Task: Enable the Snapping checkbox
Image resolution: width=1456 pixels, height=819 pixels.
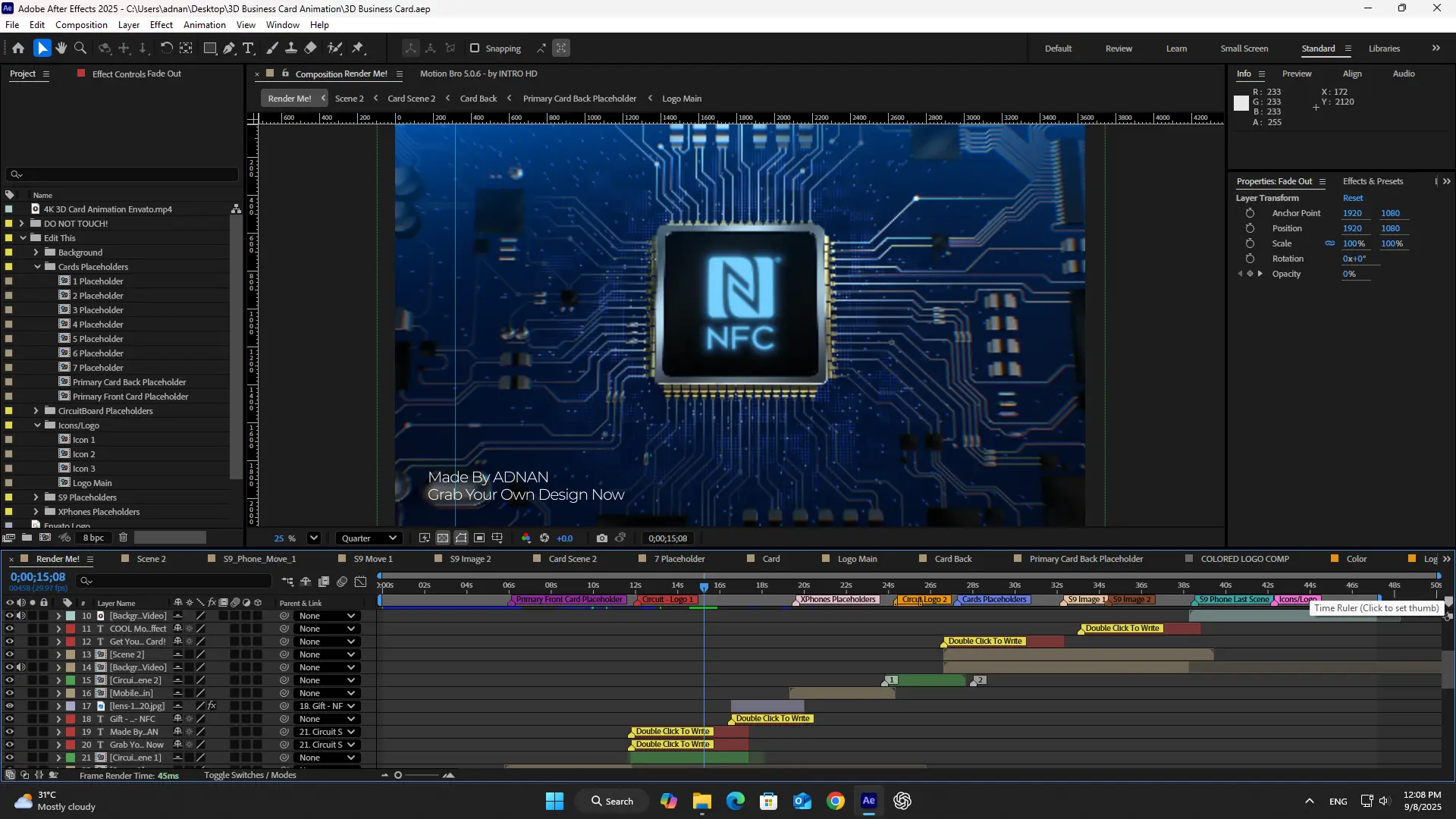Action: [475, 48]
